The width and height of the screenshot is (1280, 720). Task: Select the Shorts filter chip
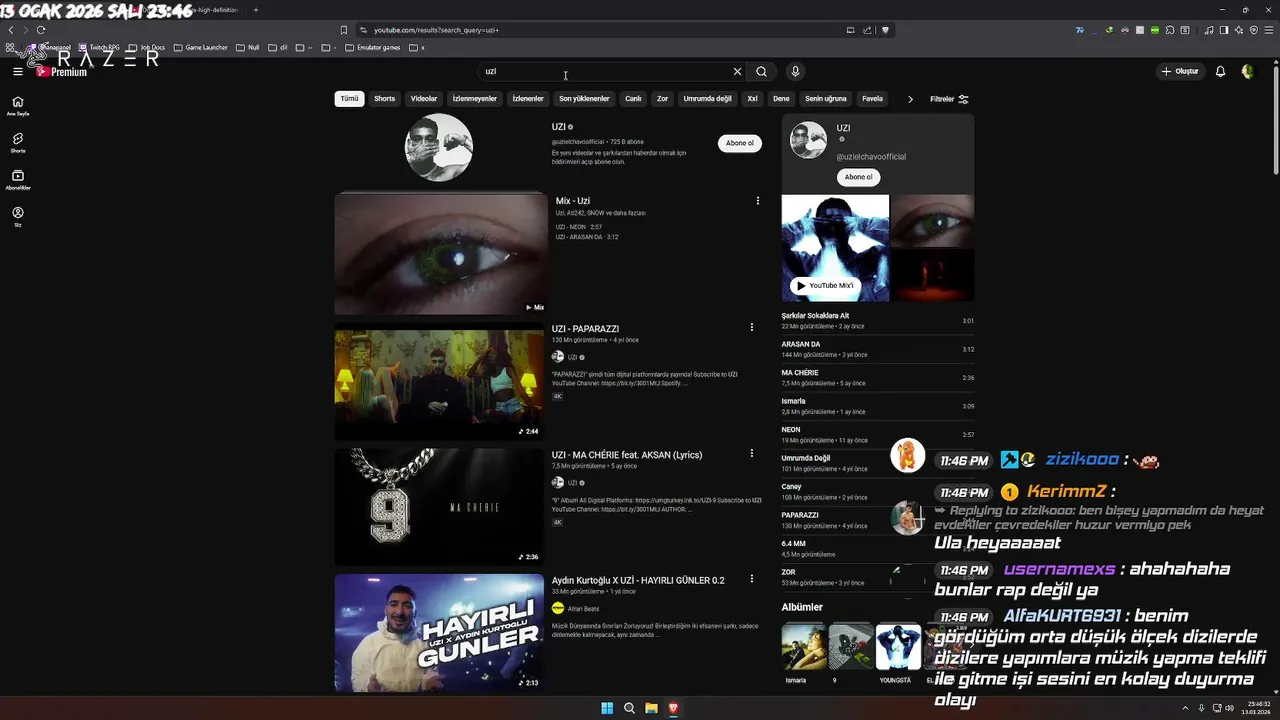[385, 99]
